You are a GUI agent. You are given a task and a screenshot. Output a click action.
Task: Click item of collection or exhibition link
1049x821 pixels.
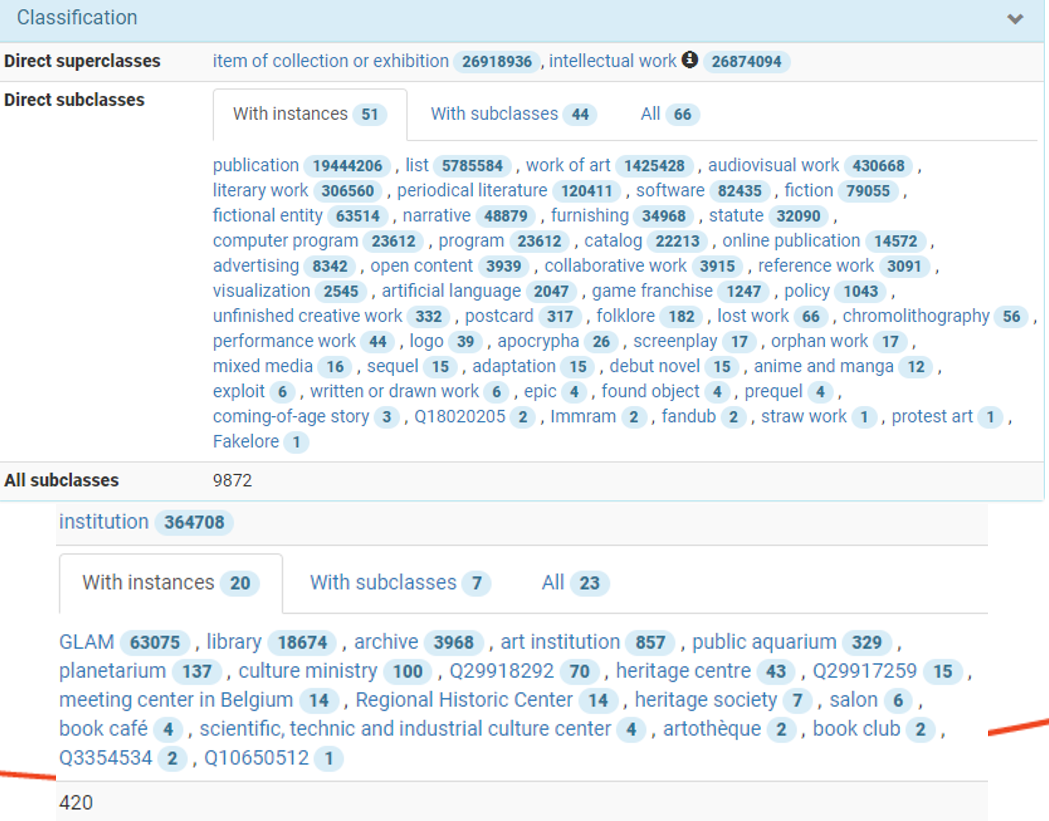(x=330, y=61)
